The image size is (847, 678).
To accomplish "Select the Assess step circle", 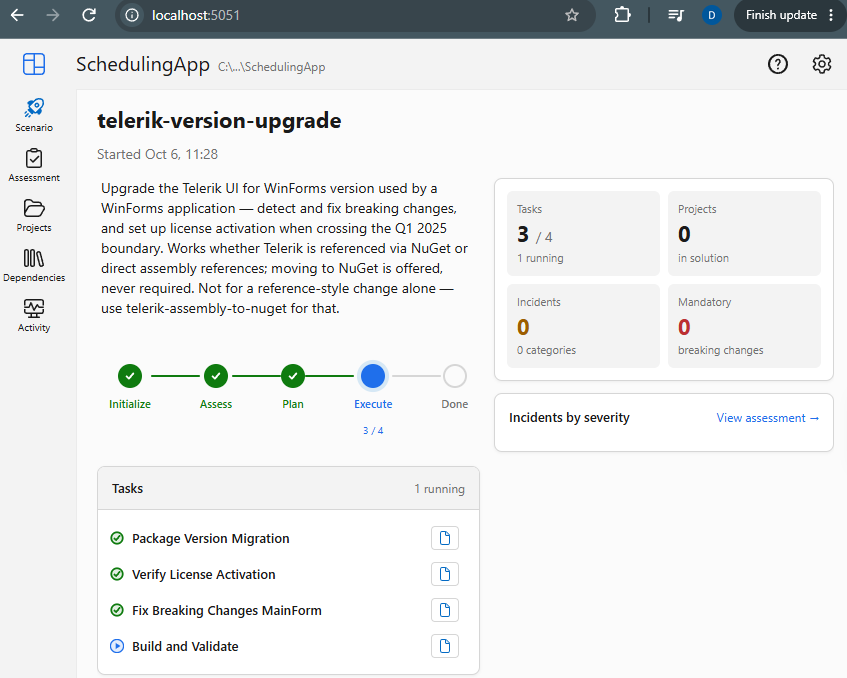I will (x=216, y=376).
